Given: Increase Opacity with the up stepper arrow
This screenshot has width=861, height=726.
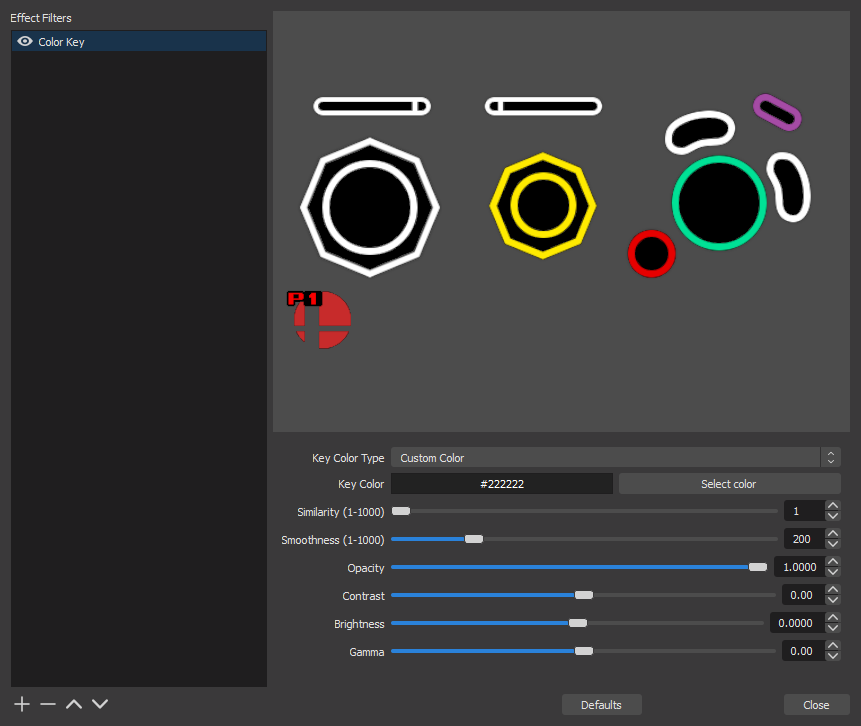Looking at the screenshot, I should coord(832,562).
